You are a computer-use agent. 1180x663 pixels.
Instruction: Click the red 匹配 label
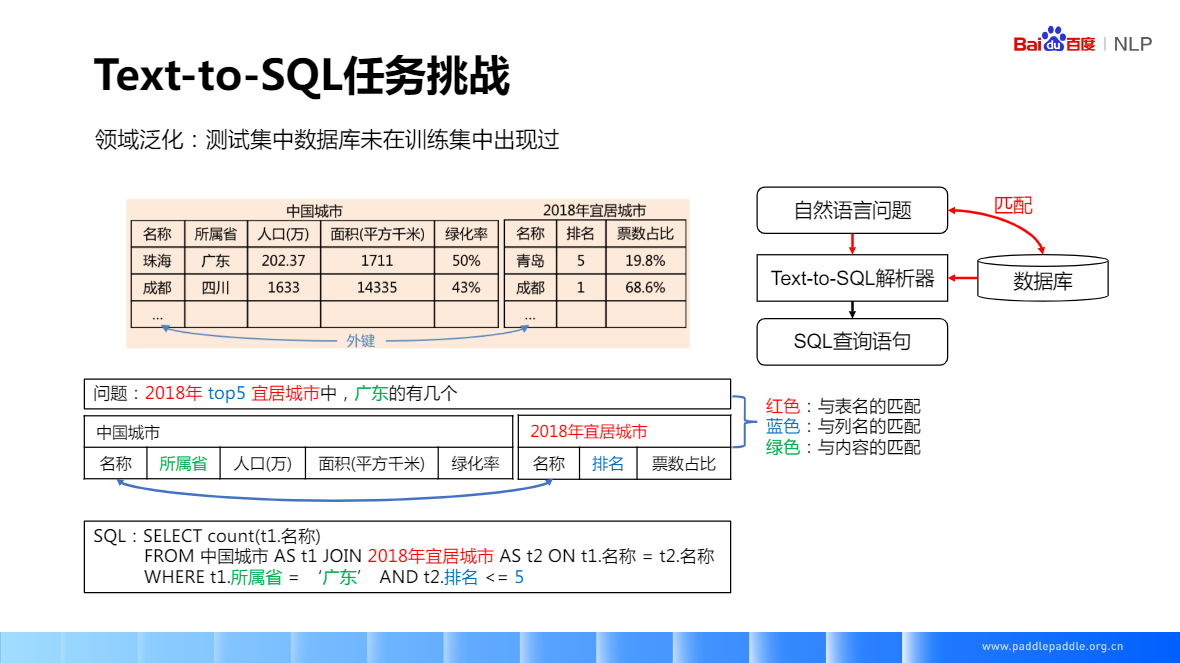tap(1013, 205)
